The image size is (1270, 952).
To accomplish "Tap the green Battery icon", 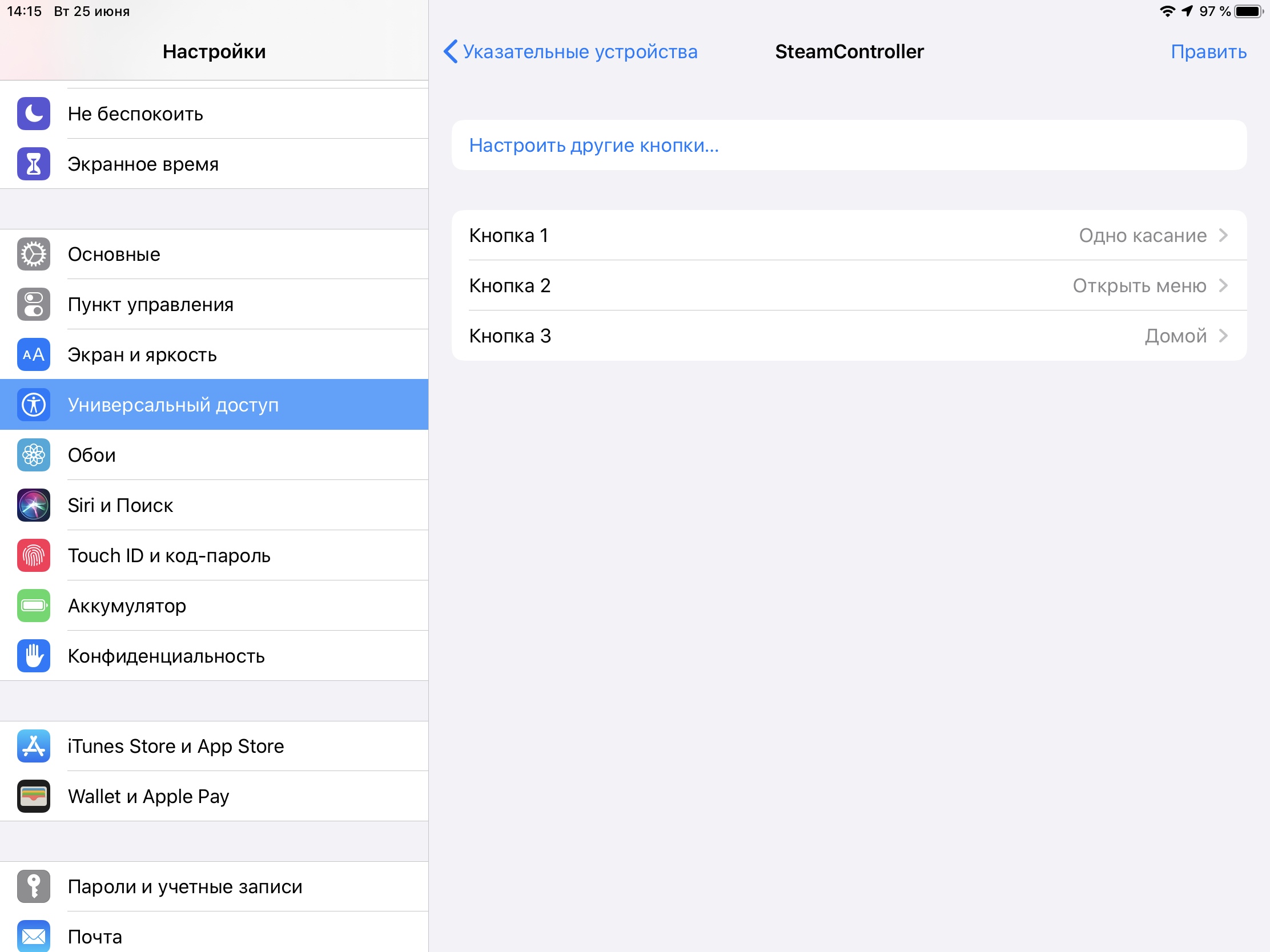I will 33,606.
